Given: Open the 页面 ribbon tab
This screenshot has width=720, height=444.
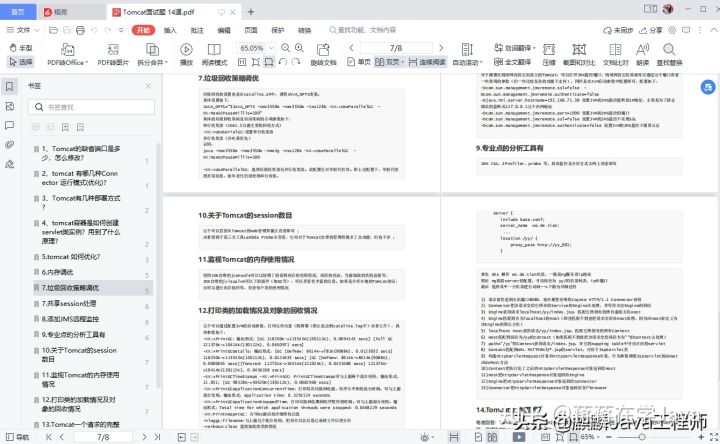Looking at the screenshot, I should [251, 30].
